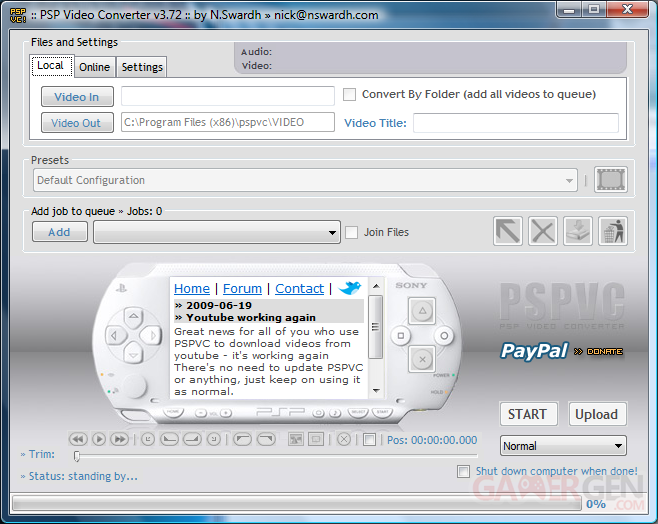This screenshot has height=524, width=658.
Task: Click the PSP cross button
Action: [422, 359]
